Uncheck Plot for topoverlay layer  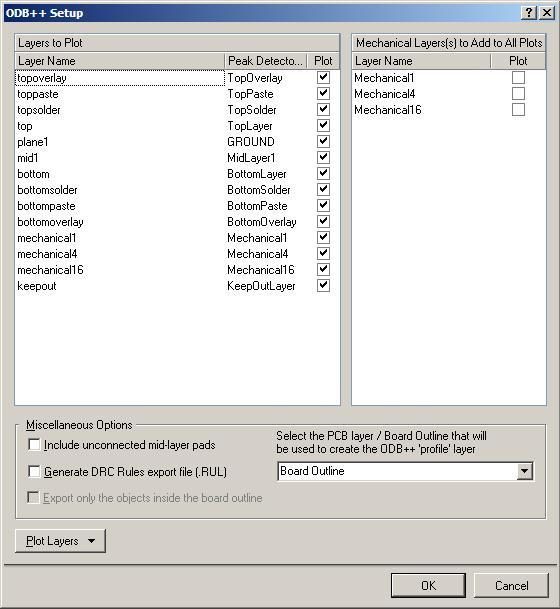[323, 77]
